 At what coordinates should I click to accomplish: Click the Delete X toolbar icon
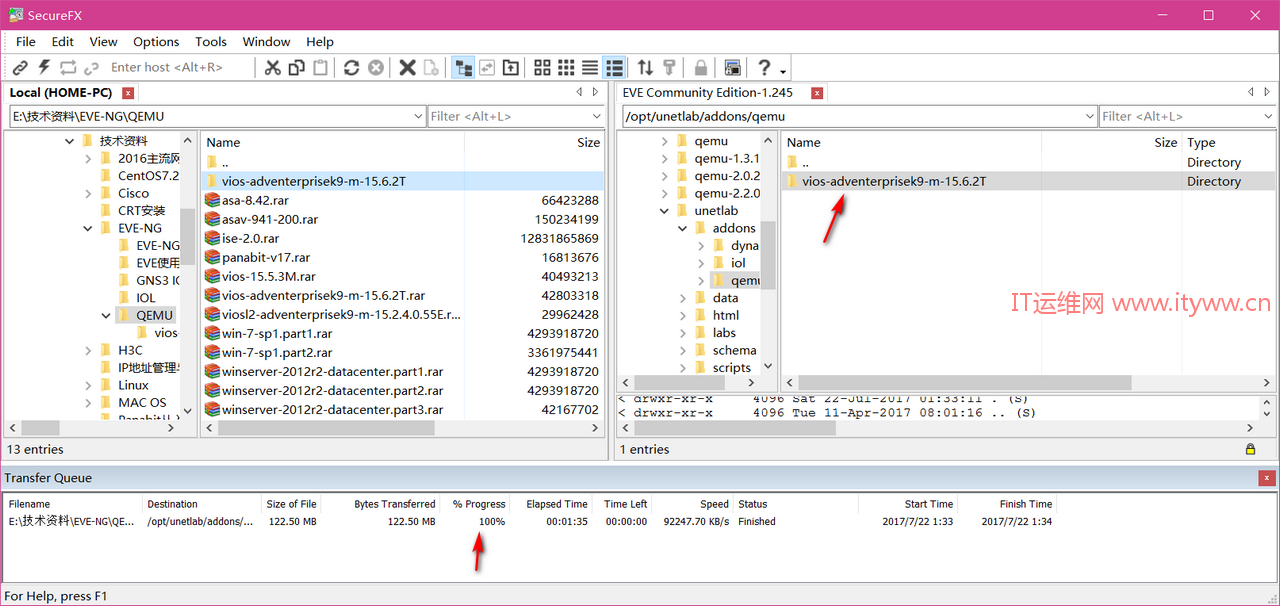pyautogui.click(x=407, y=67)
